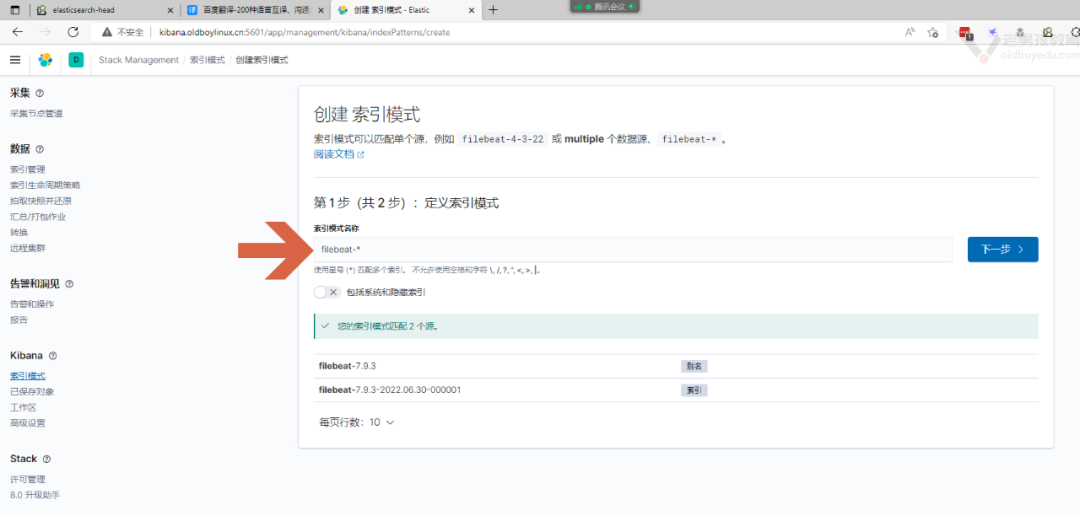This screenshot has width=1080, height=516.
Task: Open 采集节点管道 in sidebar
Action: coord(37,114)
